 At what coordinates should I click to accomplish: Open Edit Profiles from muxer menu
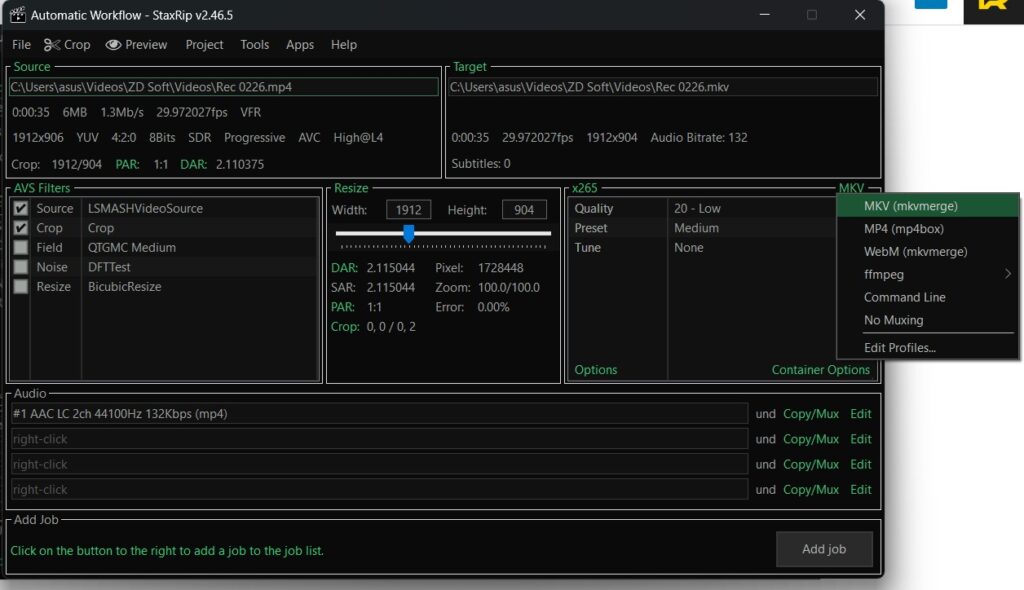pos(899,348)
